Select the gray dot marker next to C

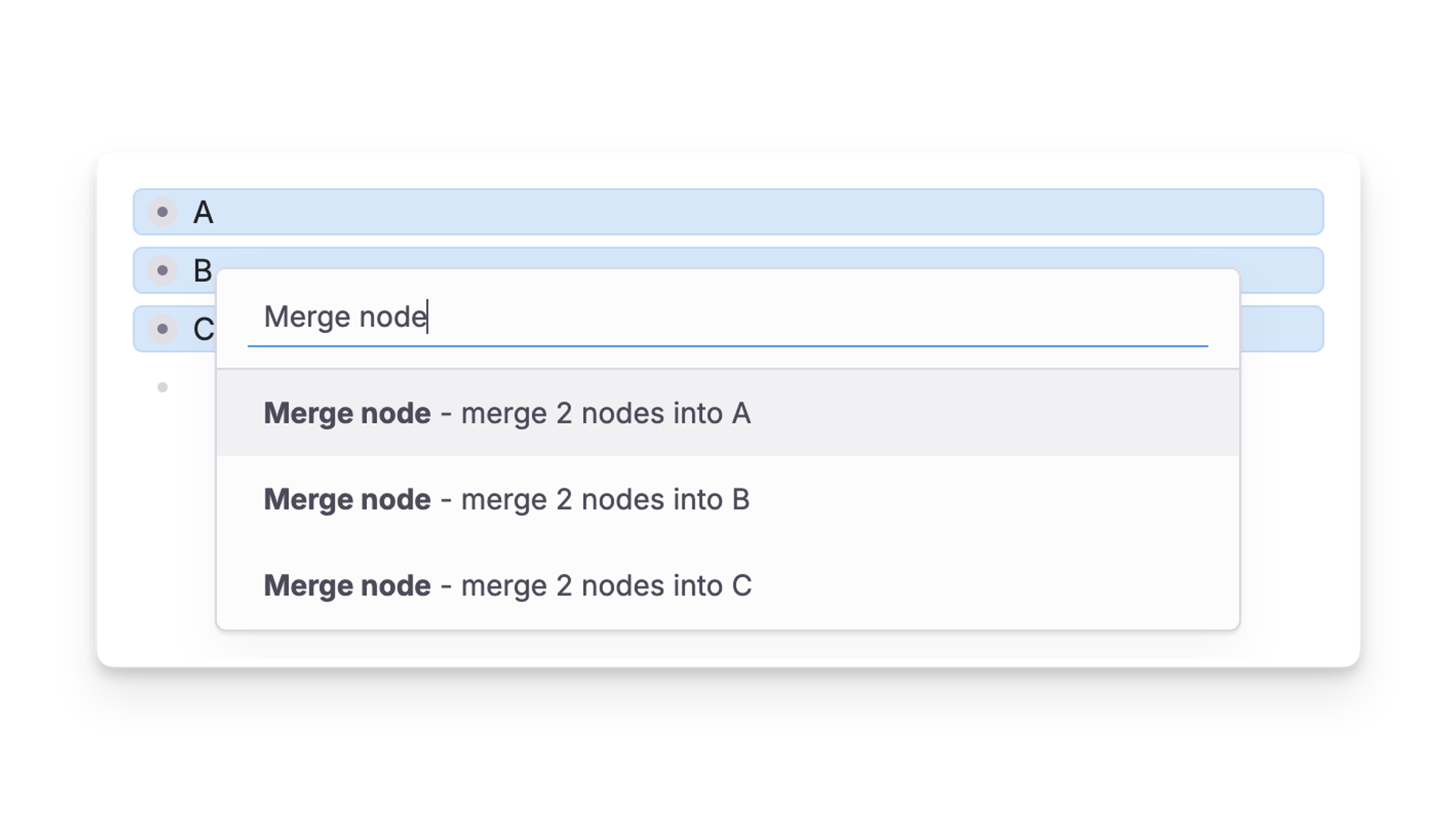coord(162,328)
